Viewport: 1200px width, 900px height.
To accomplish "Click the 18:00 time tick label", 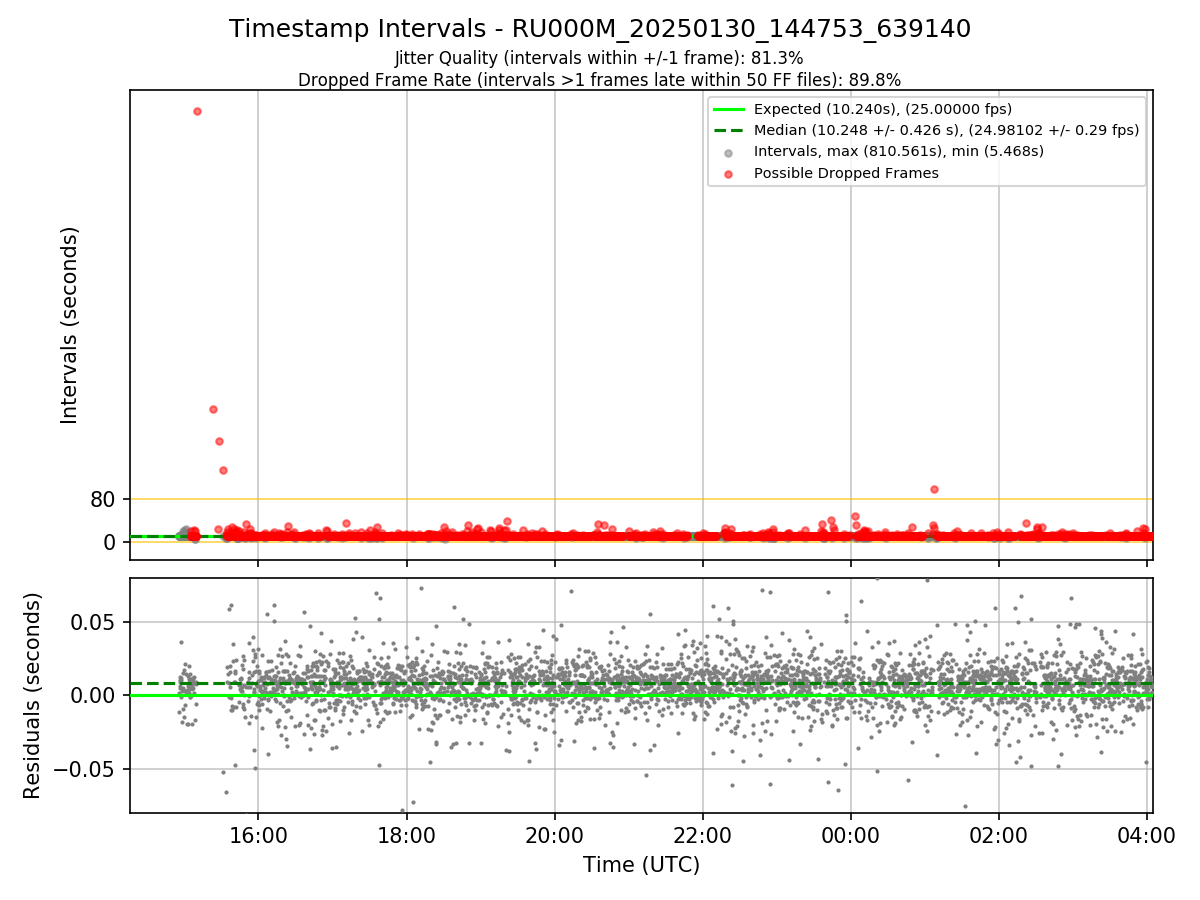I will click(406, 835).
